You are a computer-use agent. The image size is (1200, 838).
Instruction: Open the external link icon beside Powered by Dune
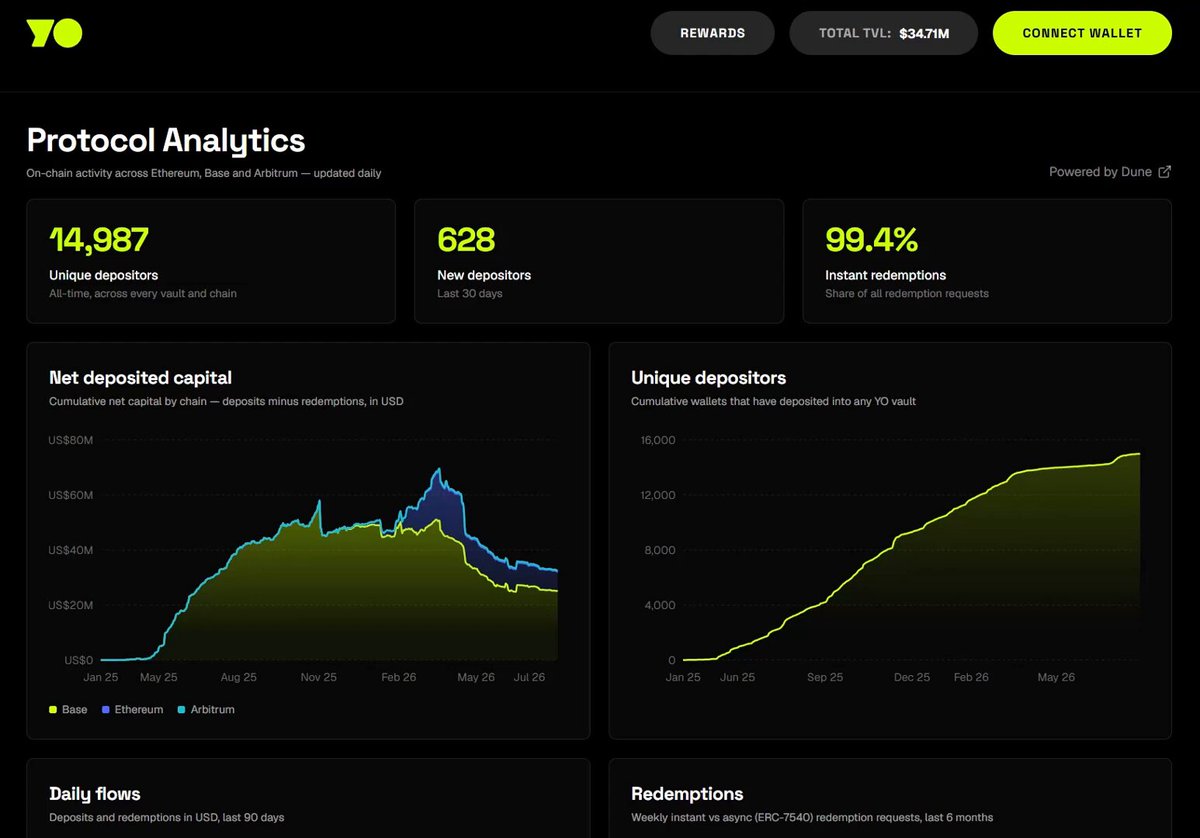point(1164,172)
